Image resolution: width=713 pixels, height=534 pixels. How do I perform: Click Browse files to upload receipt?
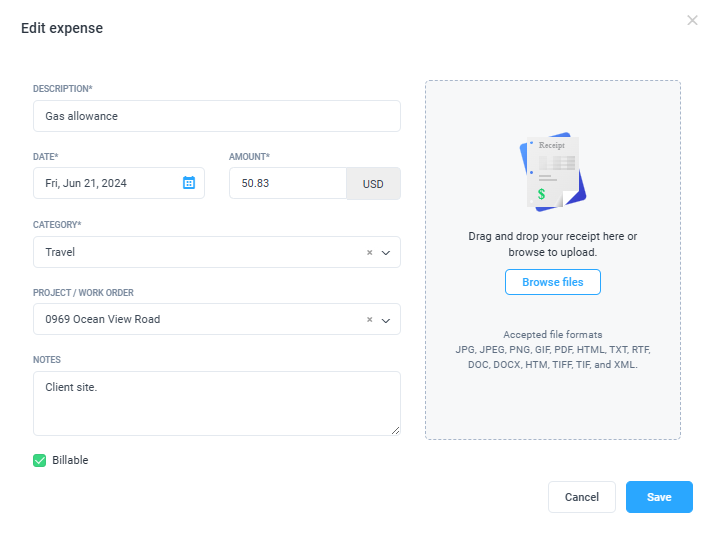pos(552,282)
